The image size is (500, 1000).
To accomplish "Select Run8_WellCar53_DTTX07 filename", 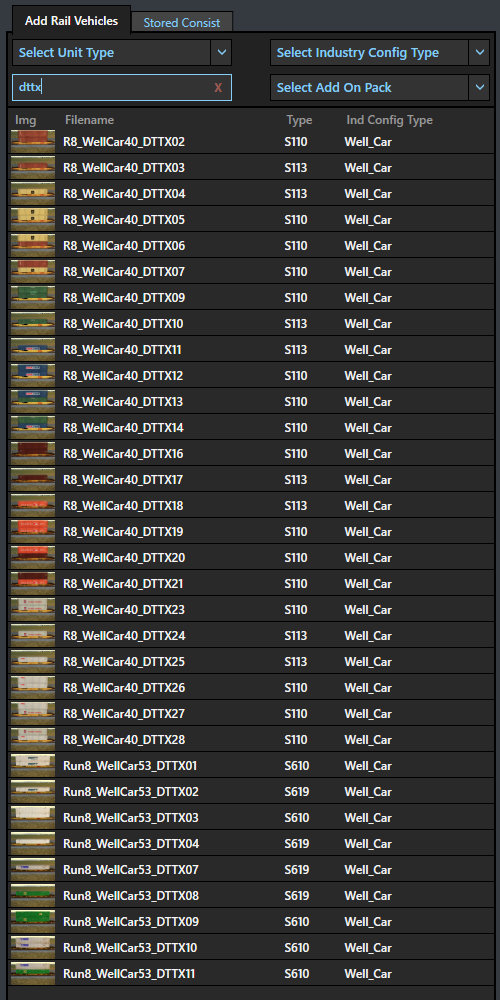I will 131,870.
